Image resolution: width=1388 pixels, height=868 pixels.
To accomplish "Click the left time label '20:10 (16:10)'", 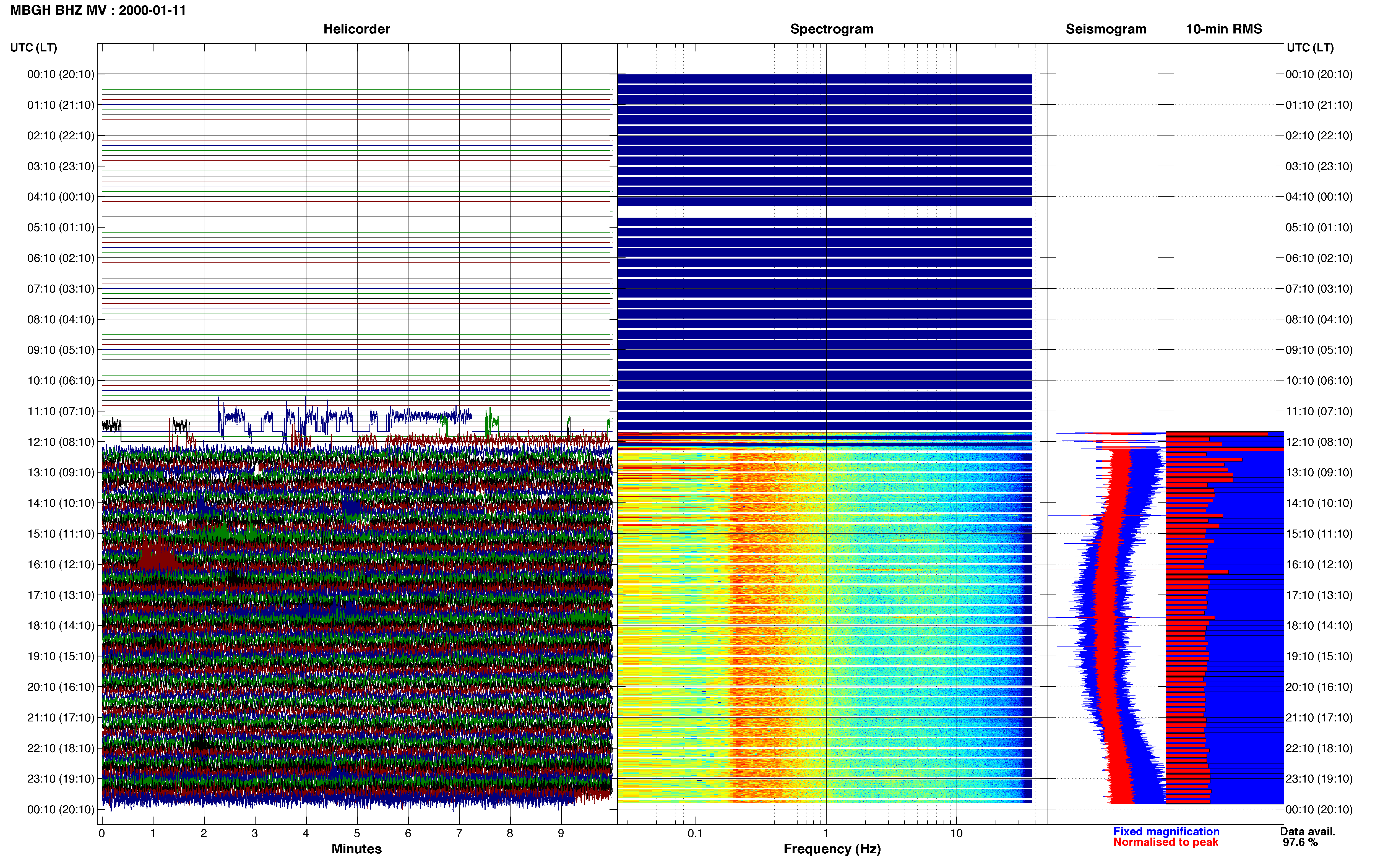I will click(61, 687).
